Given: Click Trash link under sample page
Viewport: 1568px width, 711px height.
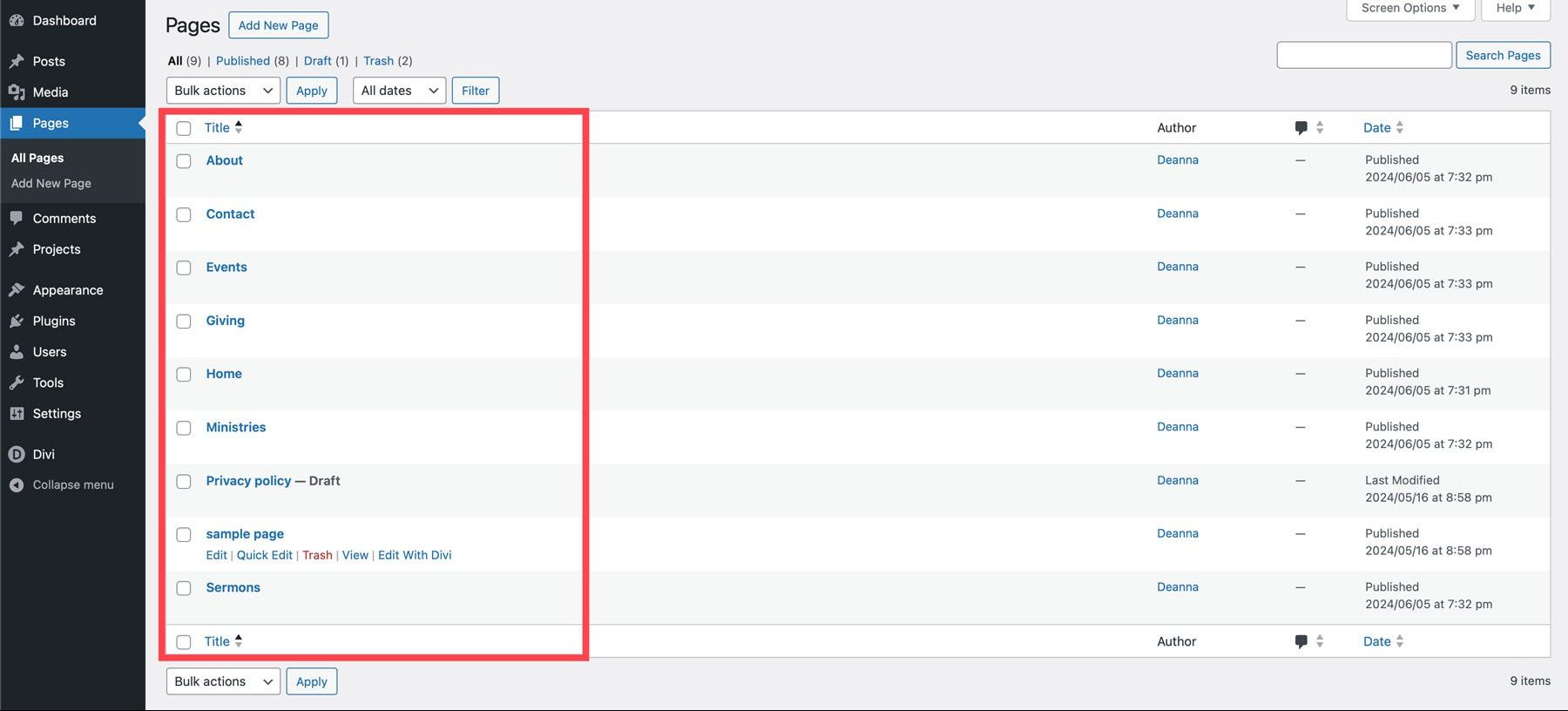Looking at the screenshot, I should [317, 555].
